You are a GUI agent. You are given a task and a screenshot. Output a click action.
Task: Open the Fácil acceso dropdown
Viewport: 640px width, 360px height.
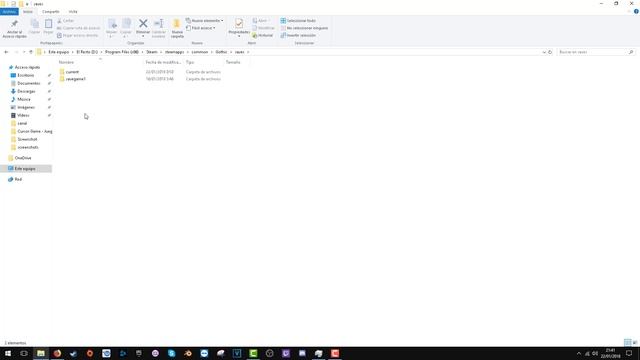tap(200, 28)
